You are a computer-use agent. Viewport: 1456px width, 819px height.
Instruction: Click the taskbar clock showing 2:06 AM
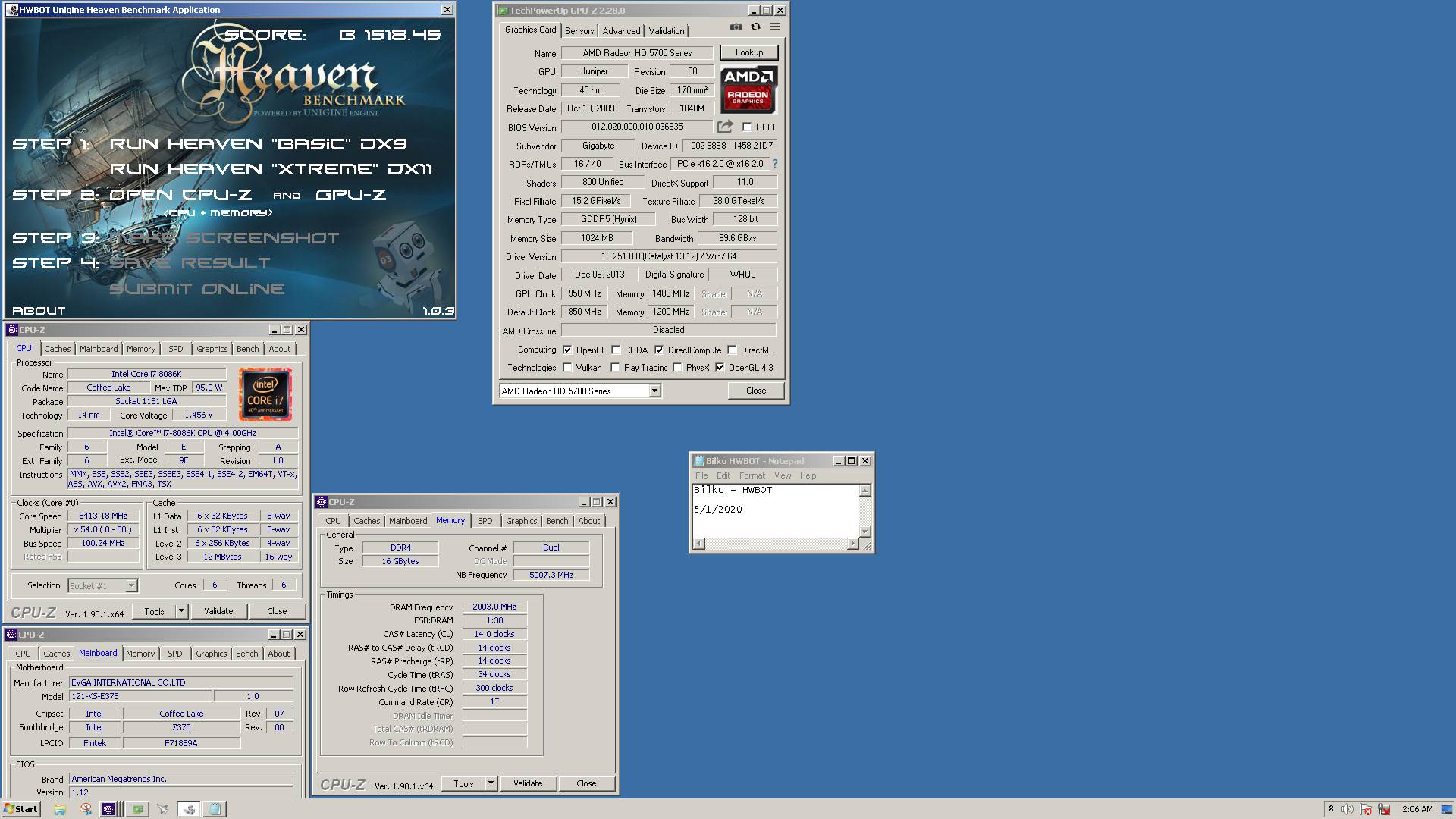click(1417, 809)
